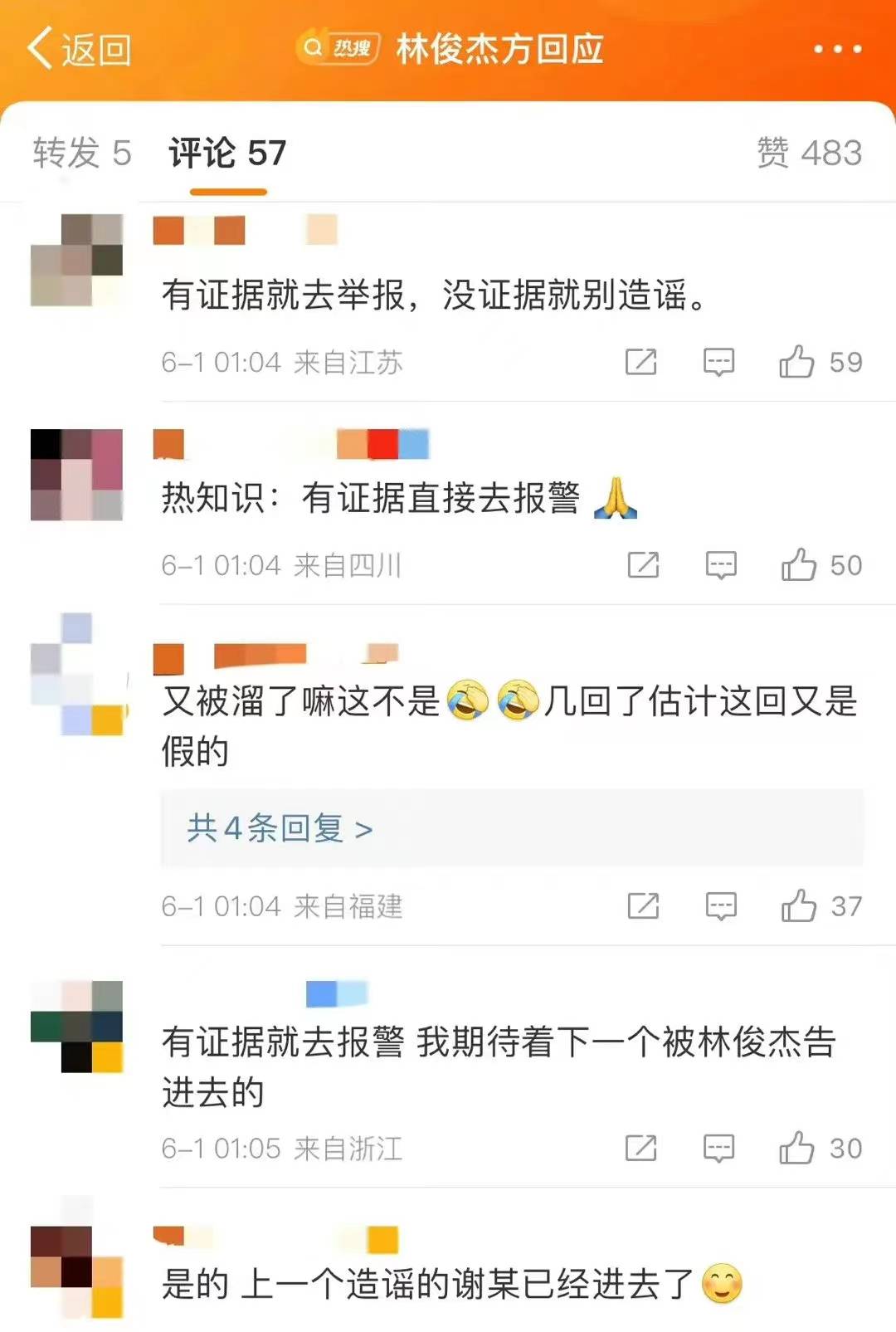Repost the 江苏 comment via share icon
This screenshot has height=1332, width=896.
(x=640, y=362)
